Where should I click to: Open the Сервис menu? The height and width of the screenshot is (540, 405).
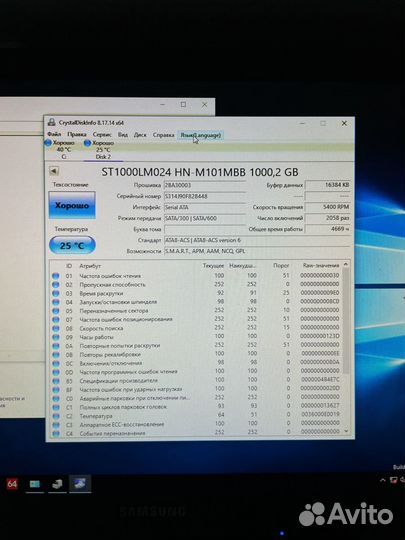[x=102, y=134]
